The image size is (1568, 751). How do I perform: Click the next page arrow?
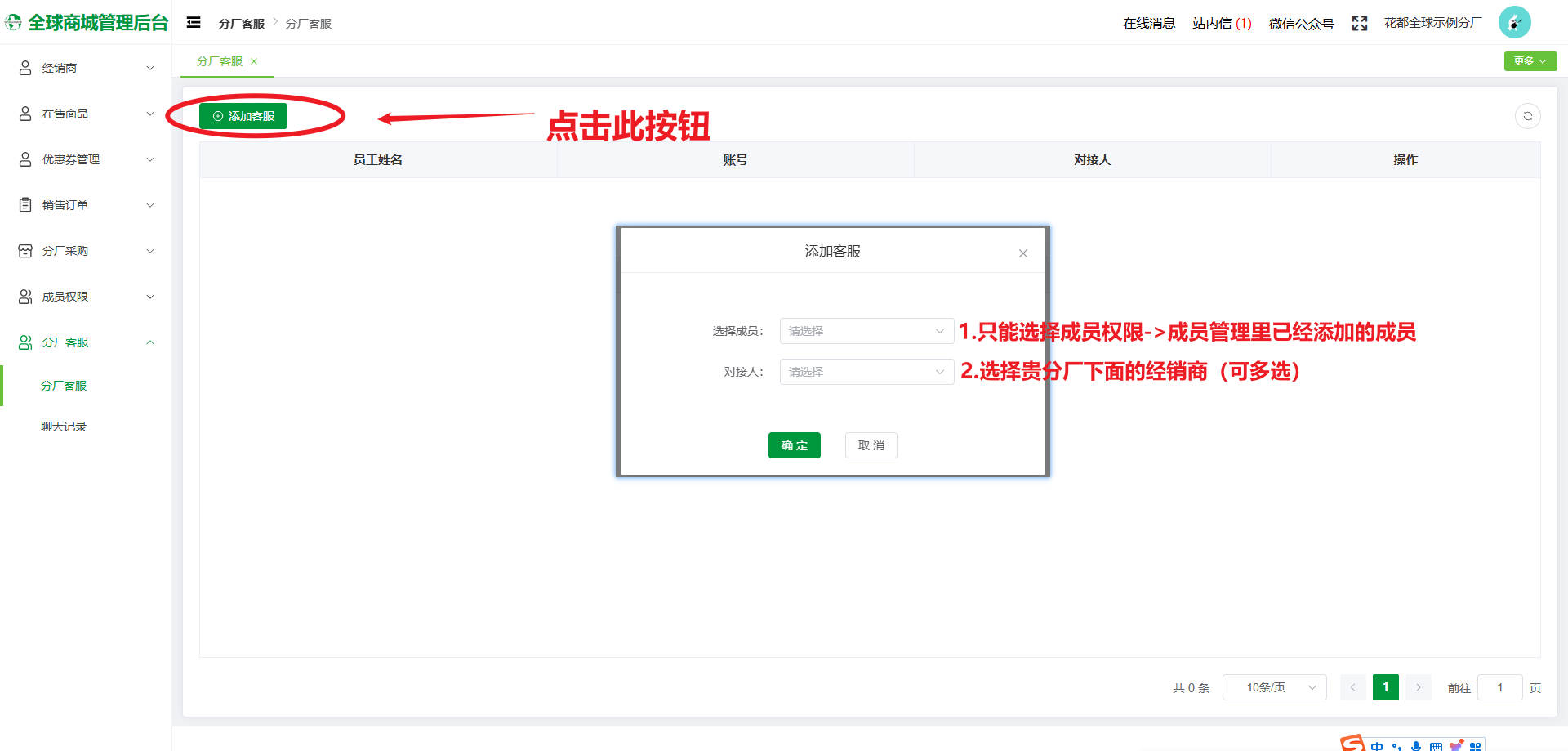click(1419, 687)
